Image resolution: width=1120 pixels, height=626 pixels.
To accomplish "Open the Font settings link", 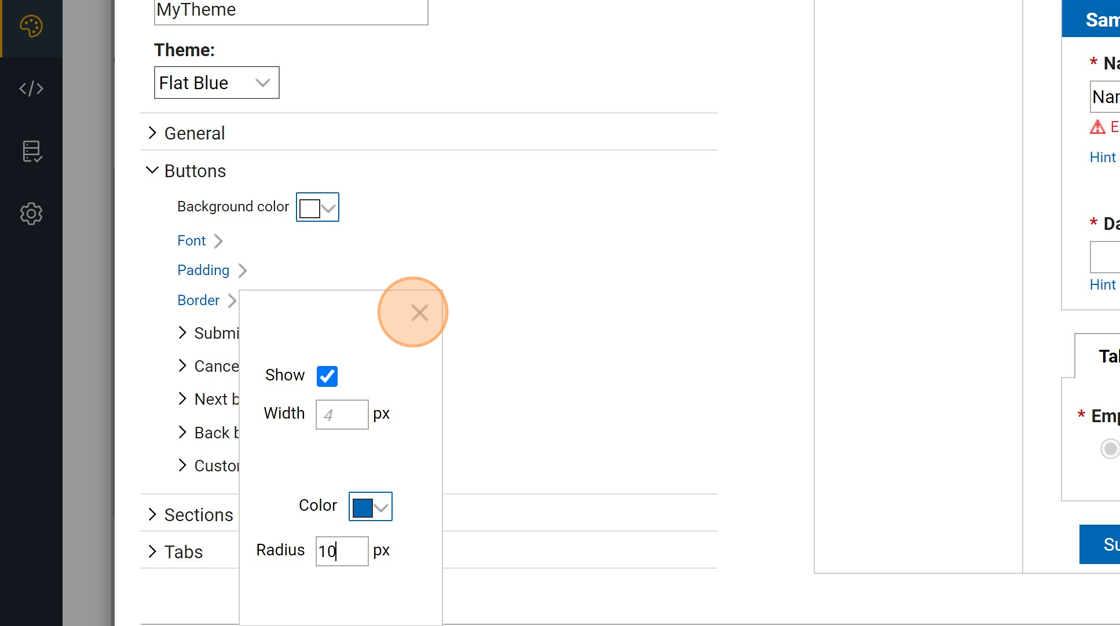I will coord(192,241).
